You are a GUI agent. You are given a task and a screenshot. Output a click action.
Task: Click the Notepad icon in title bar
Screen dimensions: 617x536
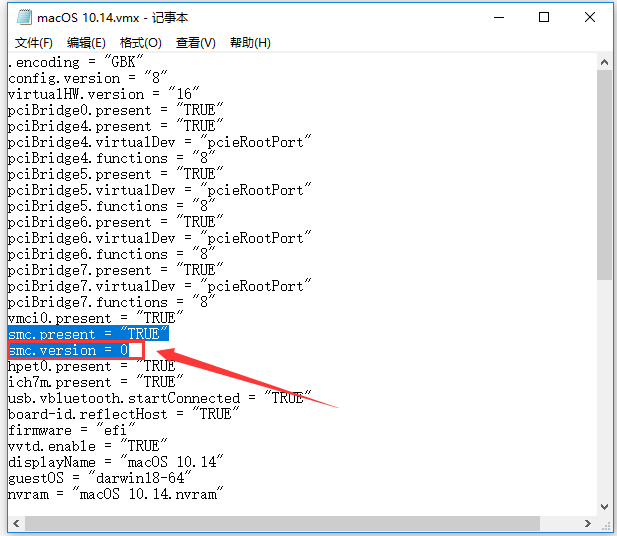[24, 18]
